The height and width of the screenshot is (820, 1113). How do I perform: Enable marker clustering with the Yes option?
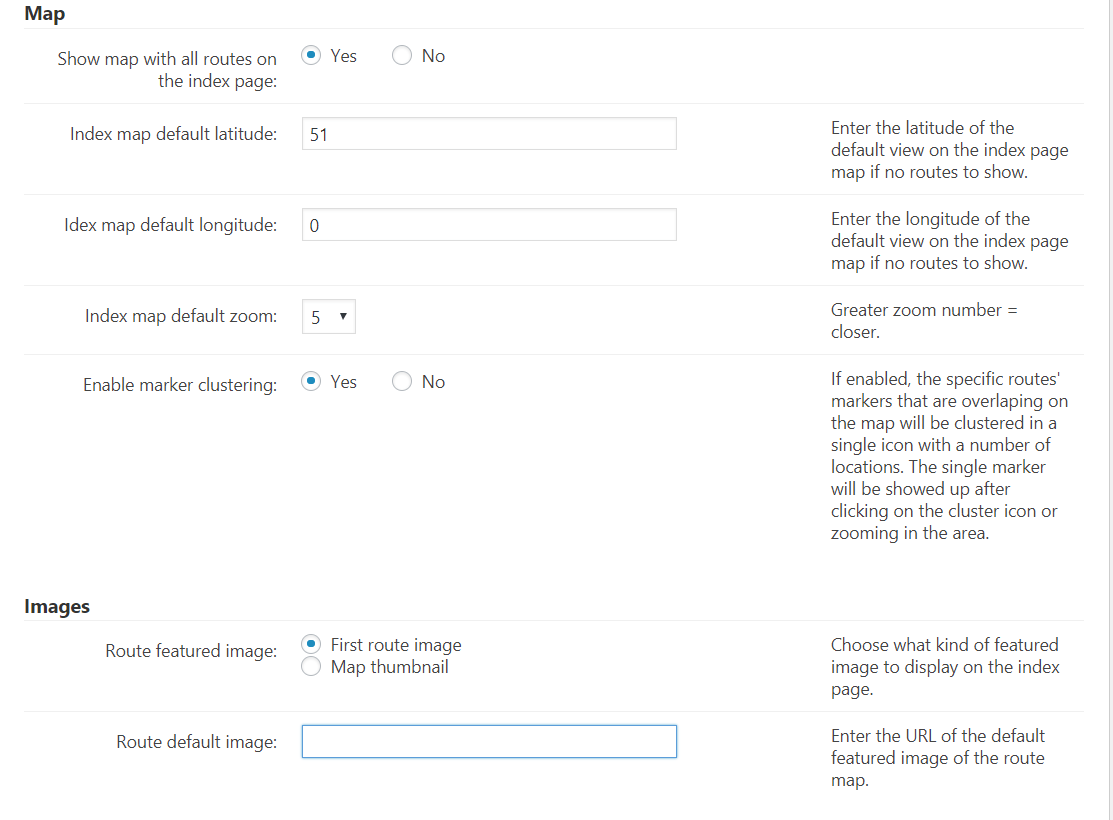tap(311, 382)
